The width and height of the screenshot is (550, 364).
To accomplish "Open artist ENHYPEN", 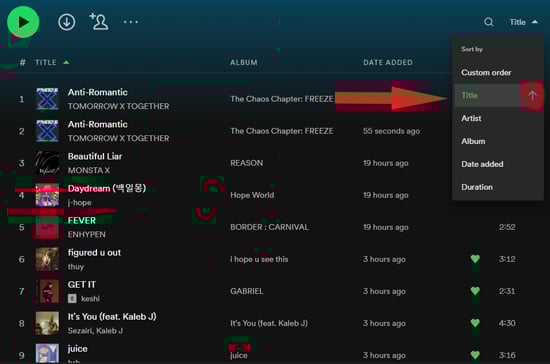I will pyautogui.click(x=87, y=235).
